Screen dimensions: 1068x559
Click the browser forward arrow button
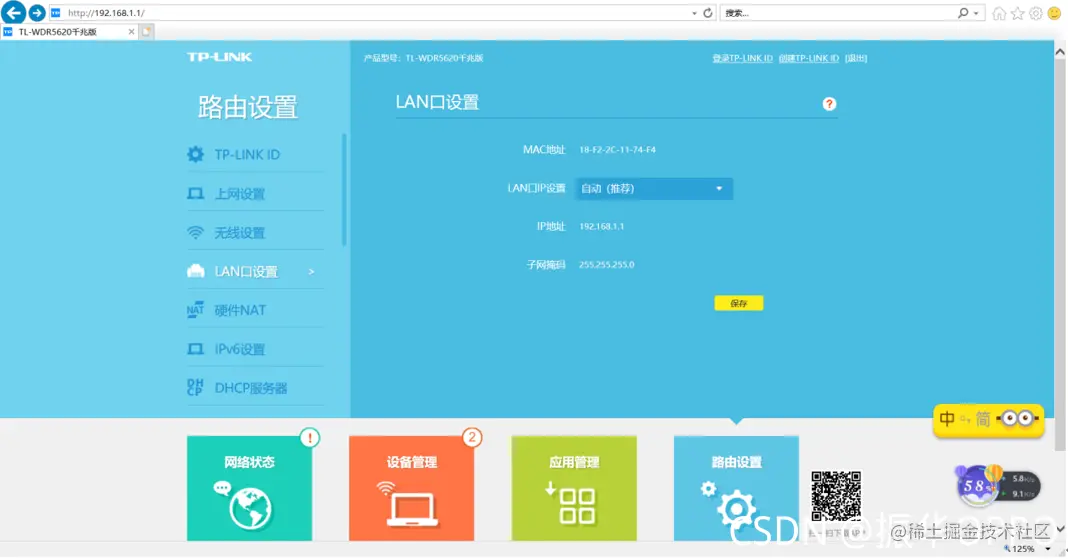[37, 13]
